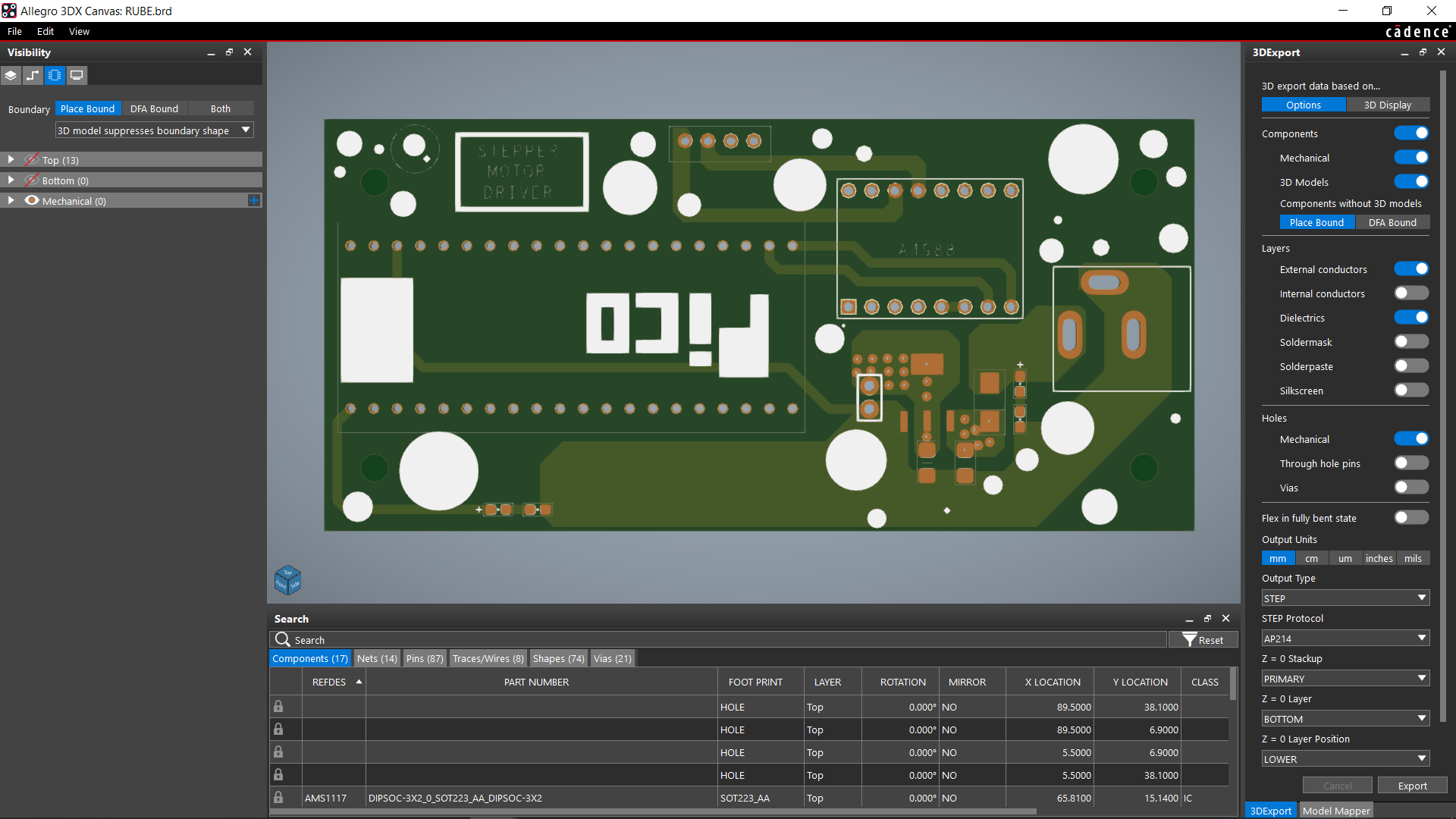
Task: Open the 3D model suppresses boundary dropdown
Action: 154,130
